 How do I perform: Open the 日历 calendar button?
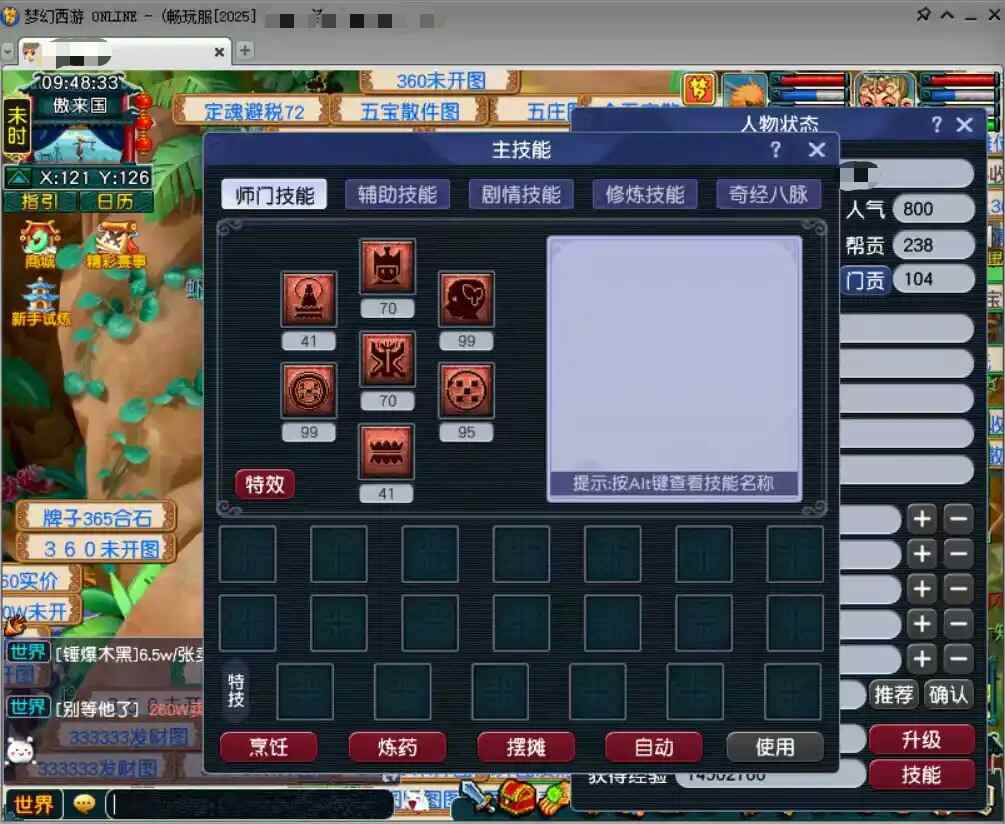(x=115, y=202)
